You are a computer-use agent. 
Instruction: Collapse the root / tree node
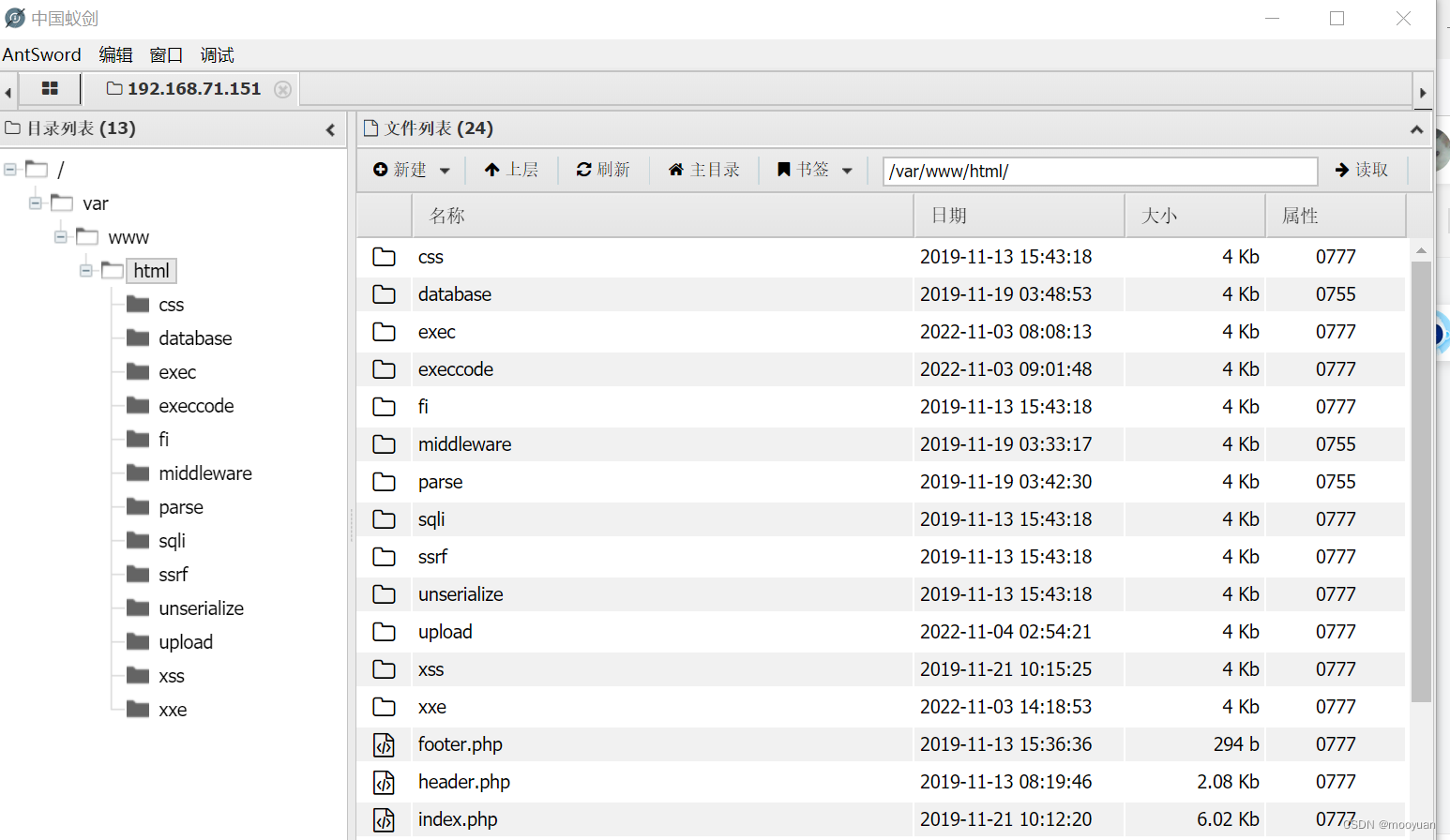coord(10,170)
